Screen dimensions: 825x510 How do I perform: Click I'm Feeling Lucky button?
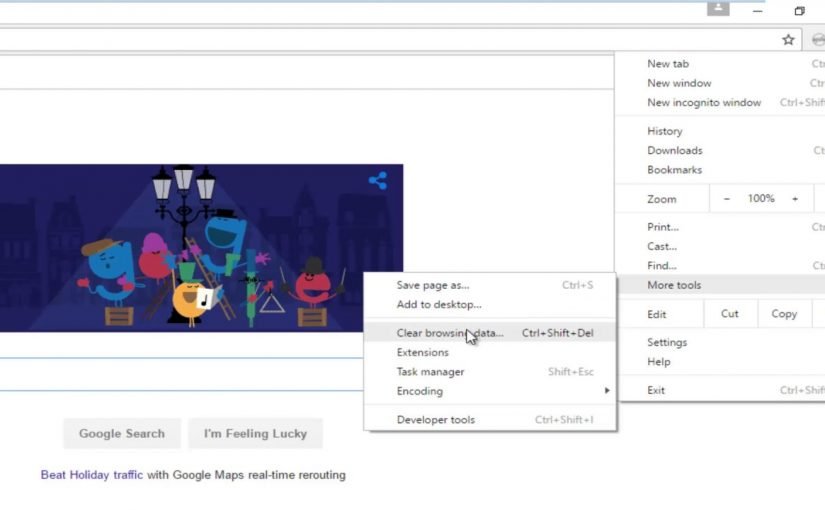255,434
